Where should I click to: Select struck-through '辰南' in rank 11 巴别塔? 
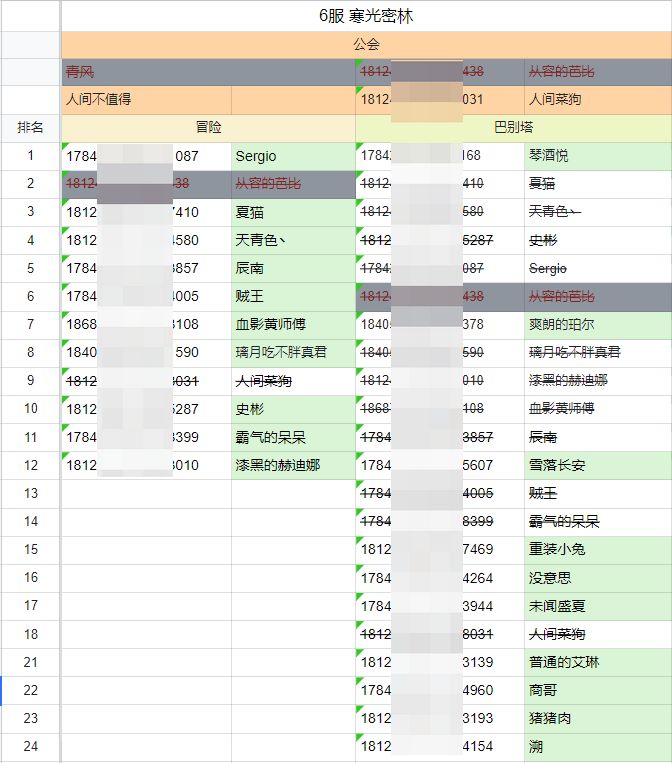click(x=598, y=437)
